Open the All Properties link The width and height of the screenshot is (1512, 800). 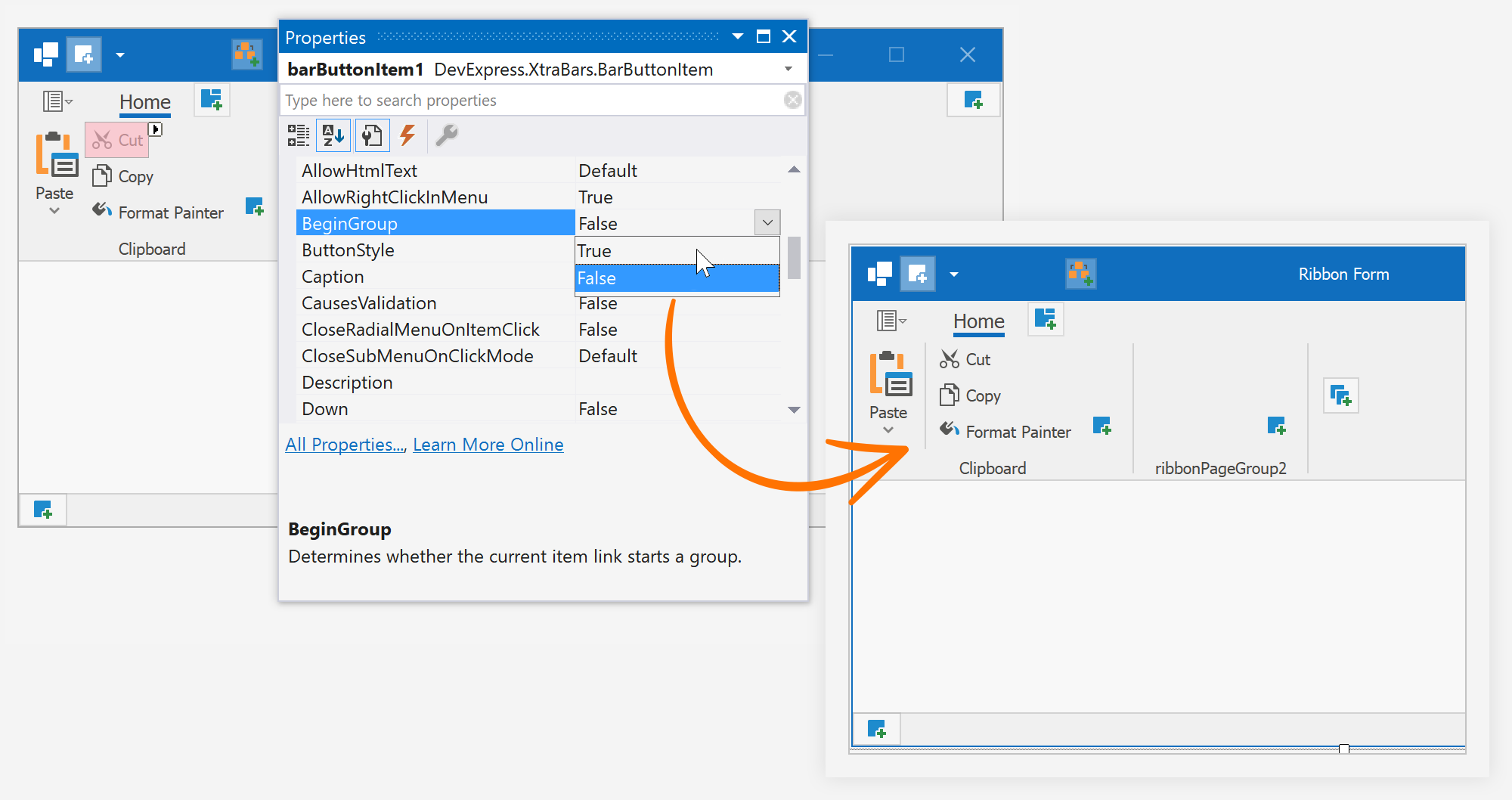(x=345, y=445)
